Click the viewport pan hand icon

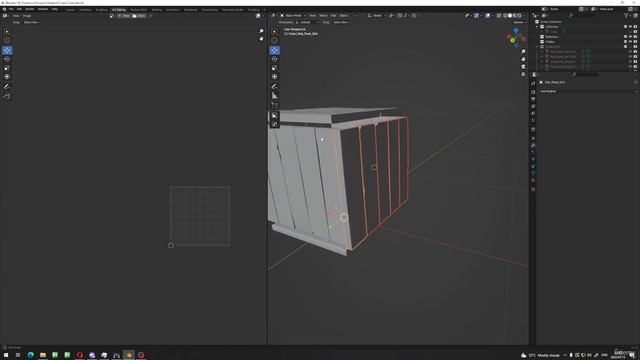[x=523, y=59]
